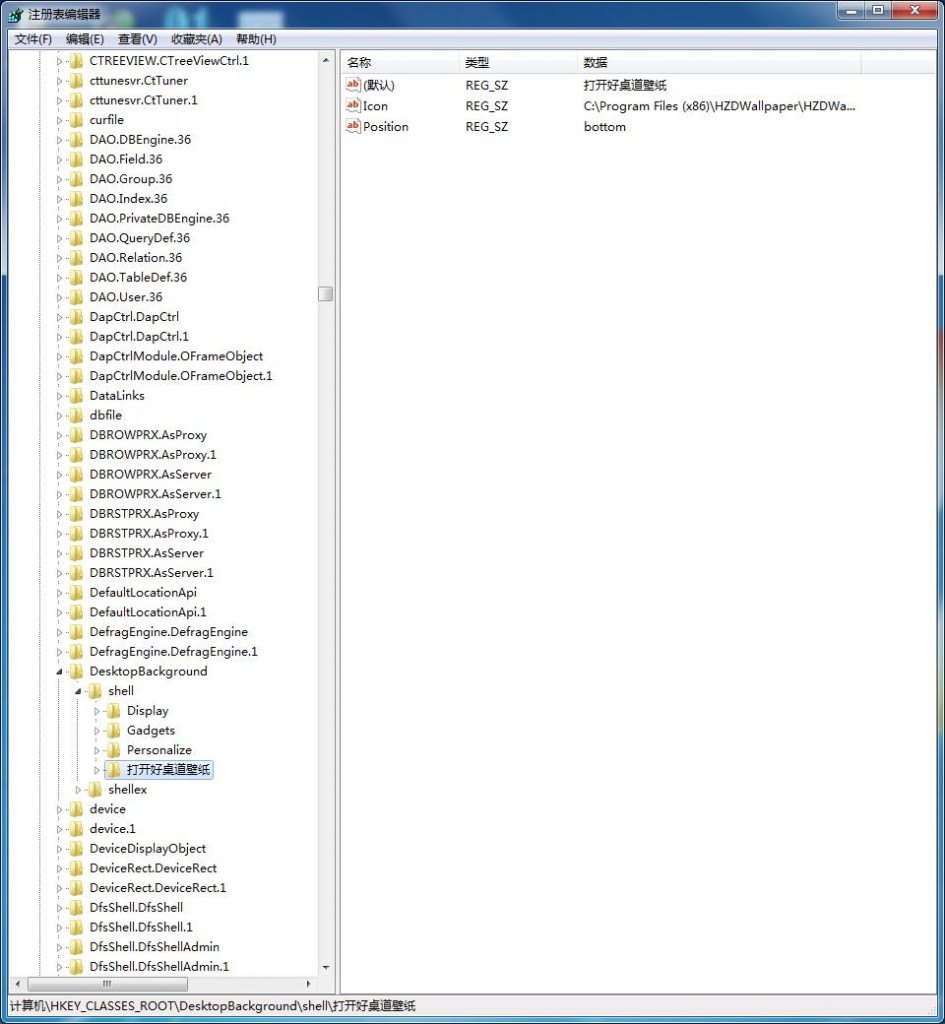Click the tree scrollbar up arrow

pos(326,60)
